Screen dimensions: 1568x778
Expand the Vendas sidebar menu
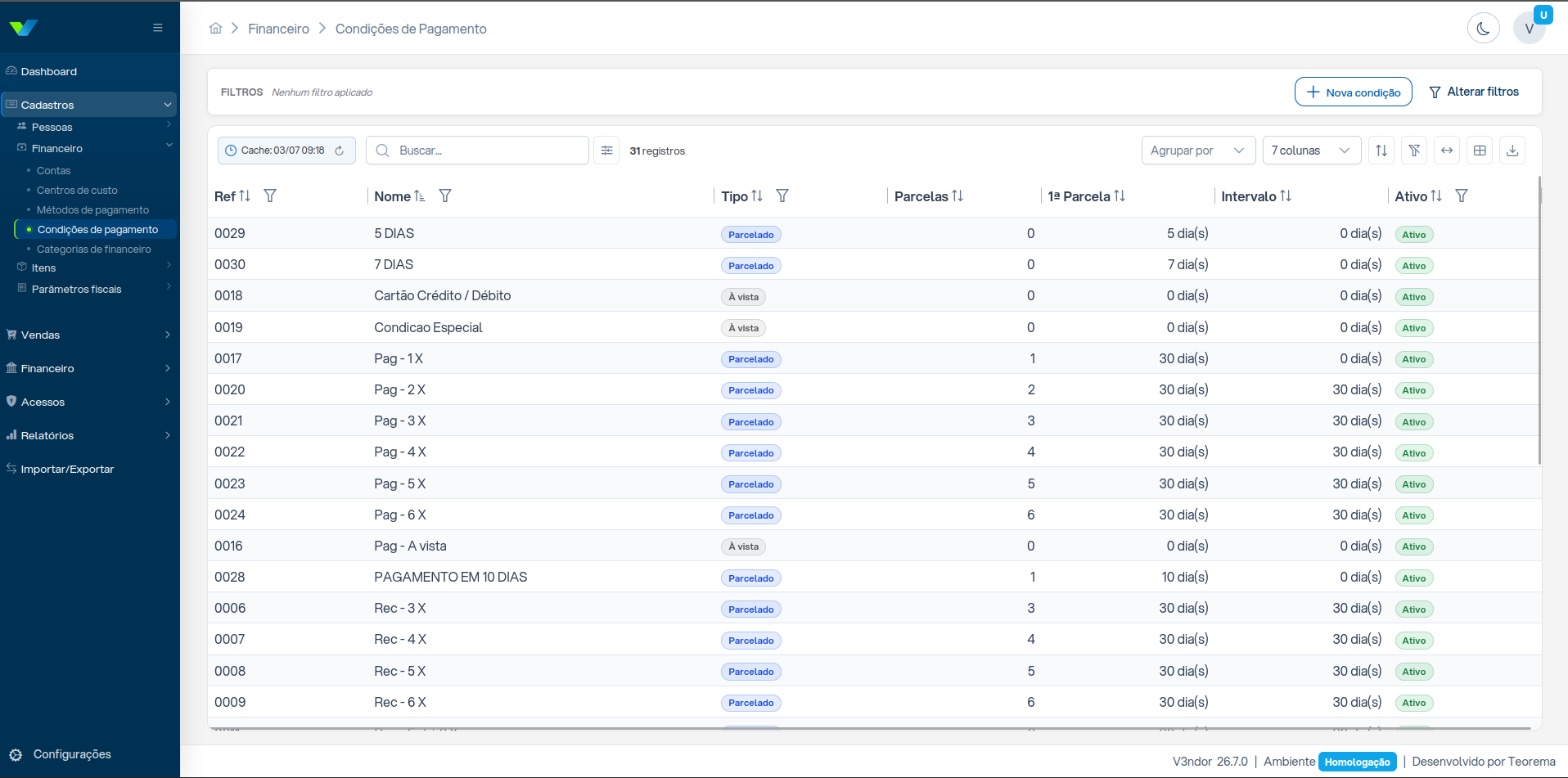tap(88, 335)
